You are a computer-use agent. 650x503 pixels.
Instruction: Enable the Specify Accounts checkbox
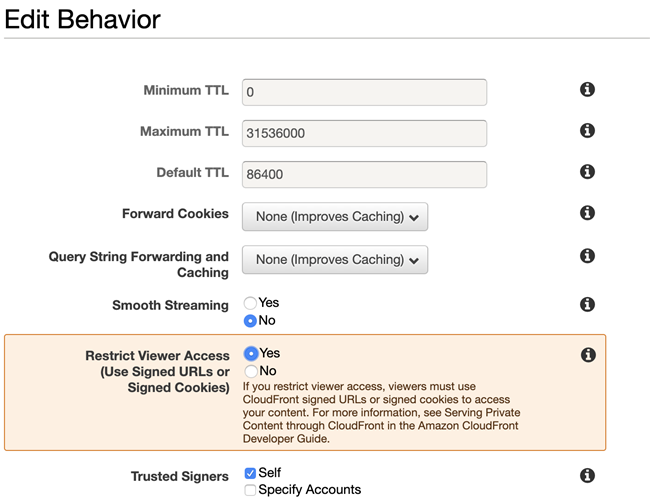(x=250, y=490)
